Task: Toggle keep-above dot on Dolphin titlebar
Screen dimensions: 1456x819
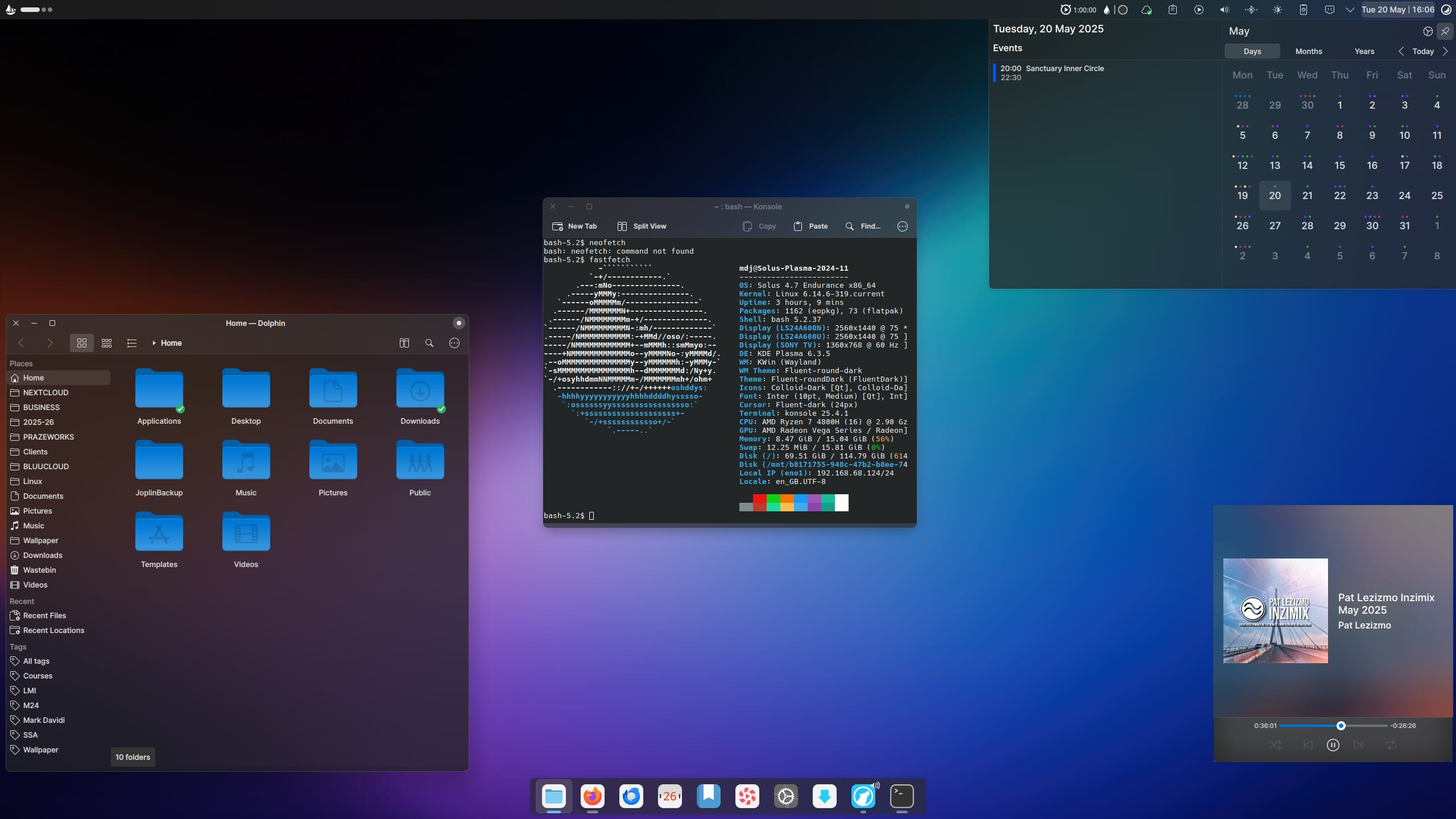Action: pos(459,323)
